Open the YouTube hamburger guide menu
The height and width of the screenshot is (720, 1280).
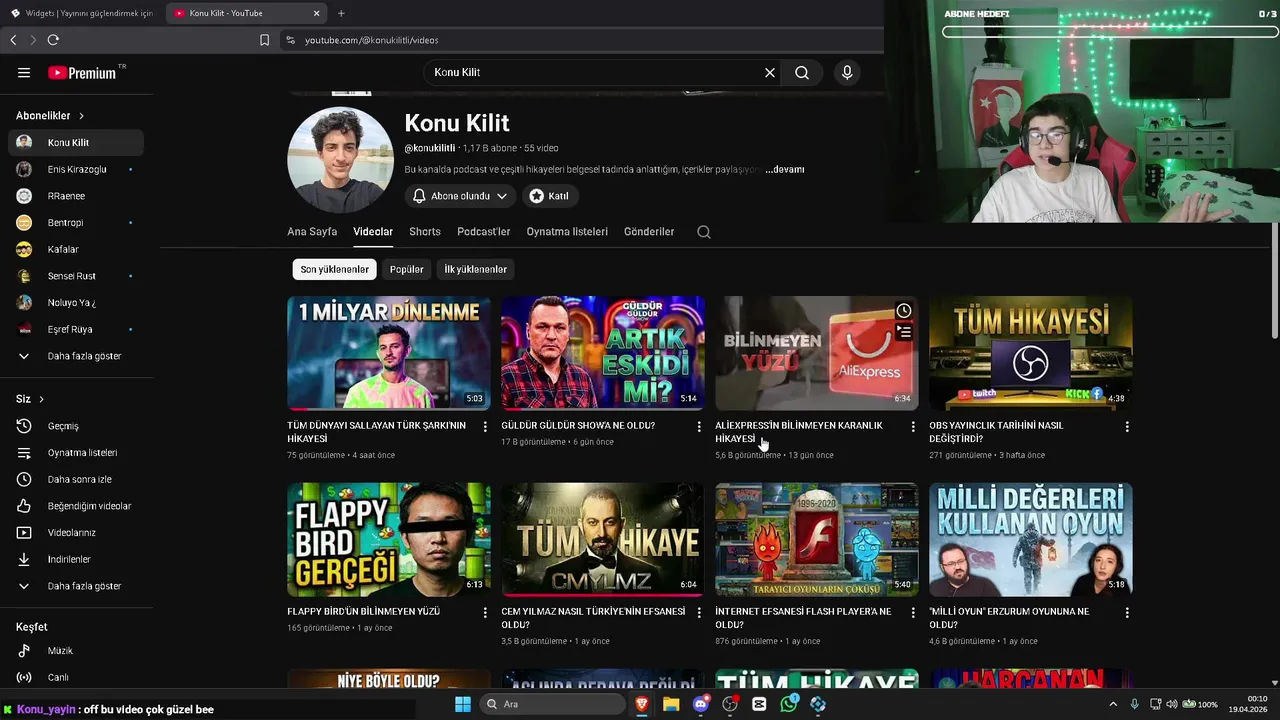coord(24,73)
